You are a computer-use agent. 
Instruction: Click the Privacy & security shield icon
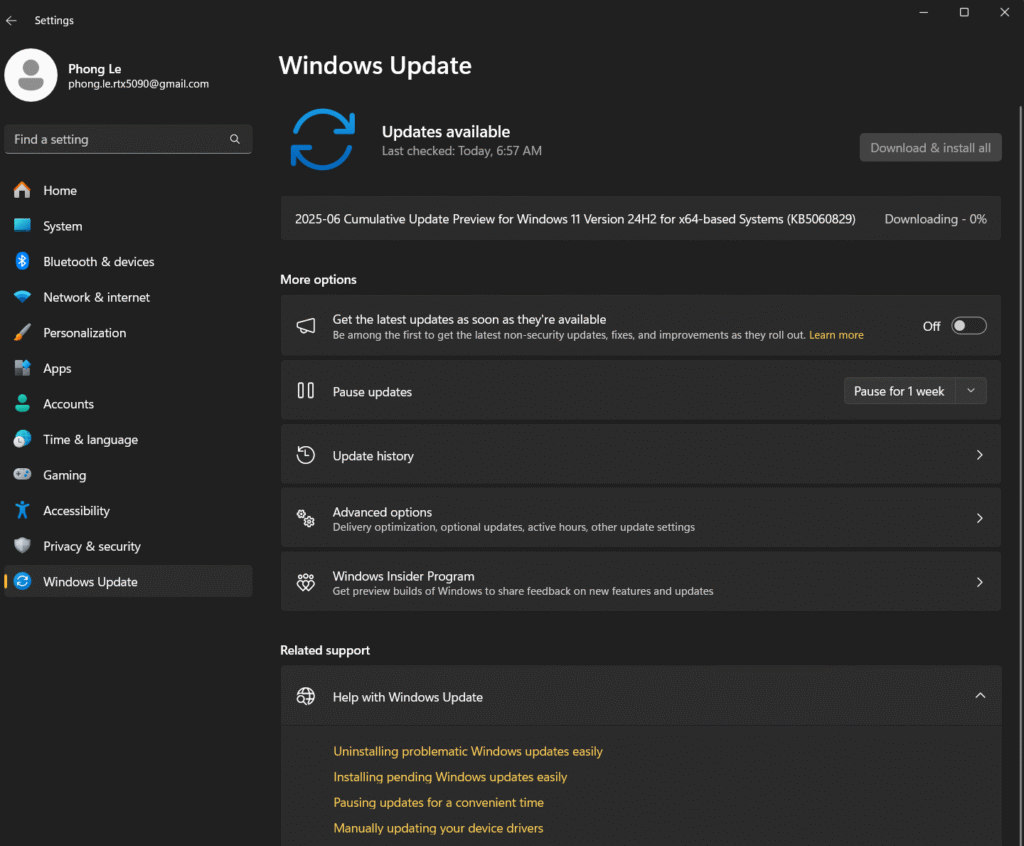[22, 545]
